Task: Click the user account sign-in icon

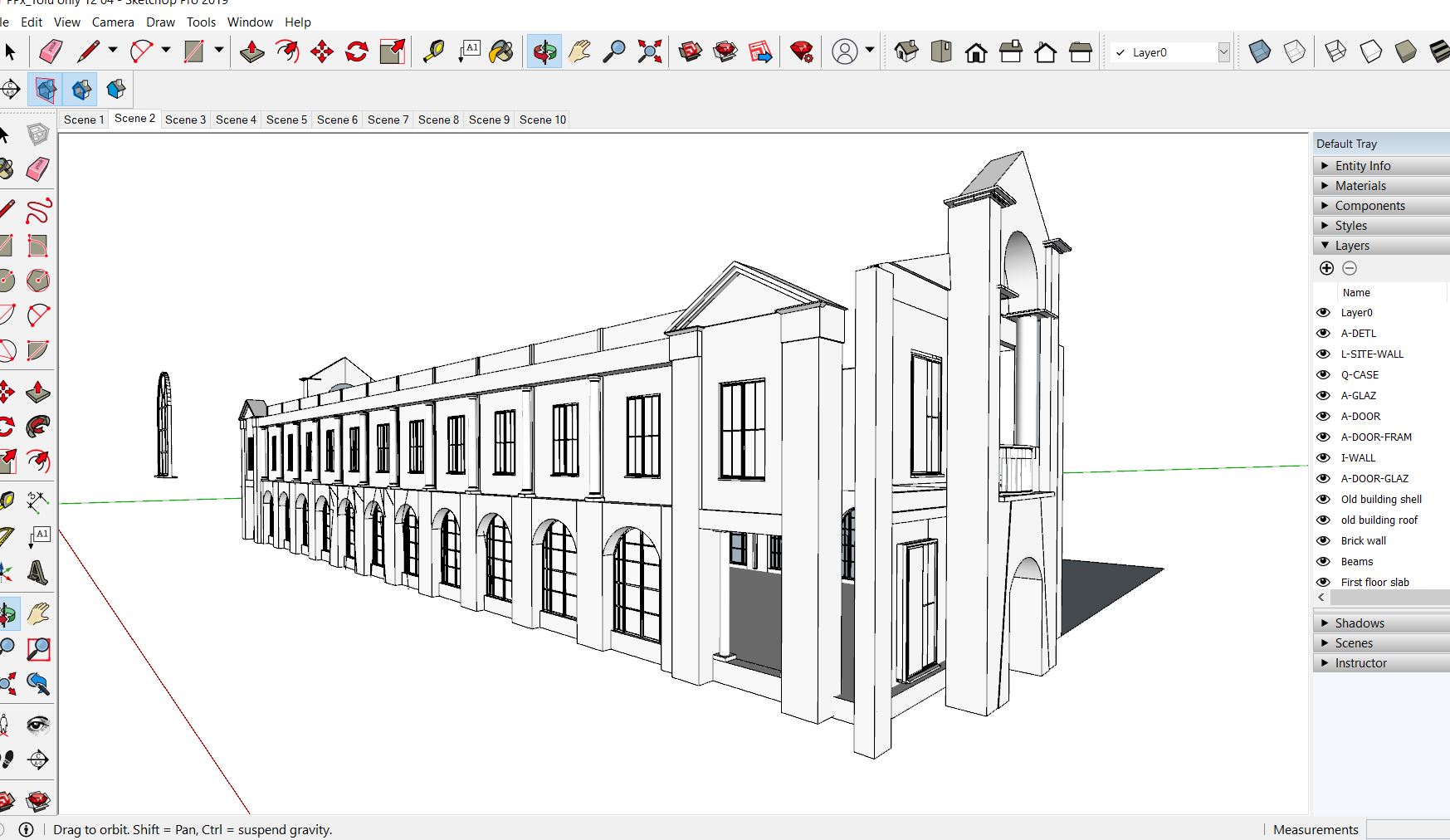Action: [845, 51]
